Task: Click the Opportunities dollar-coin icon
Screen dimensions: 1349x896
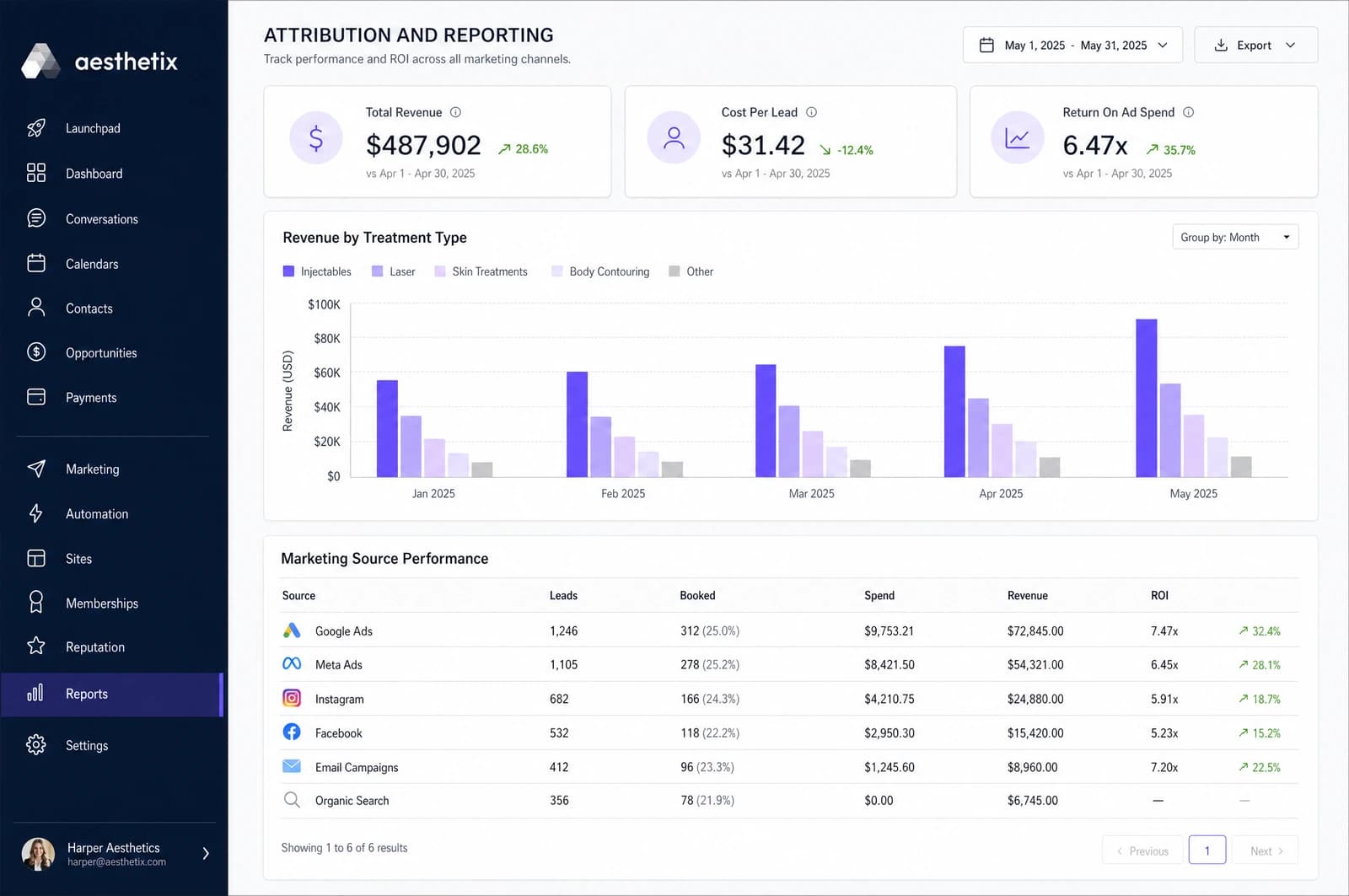Action: pyautogui.click(x=36, y=352)
